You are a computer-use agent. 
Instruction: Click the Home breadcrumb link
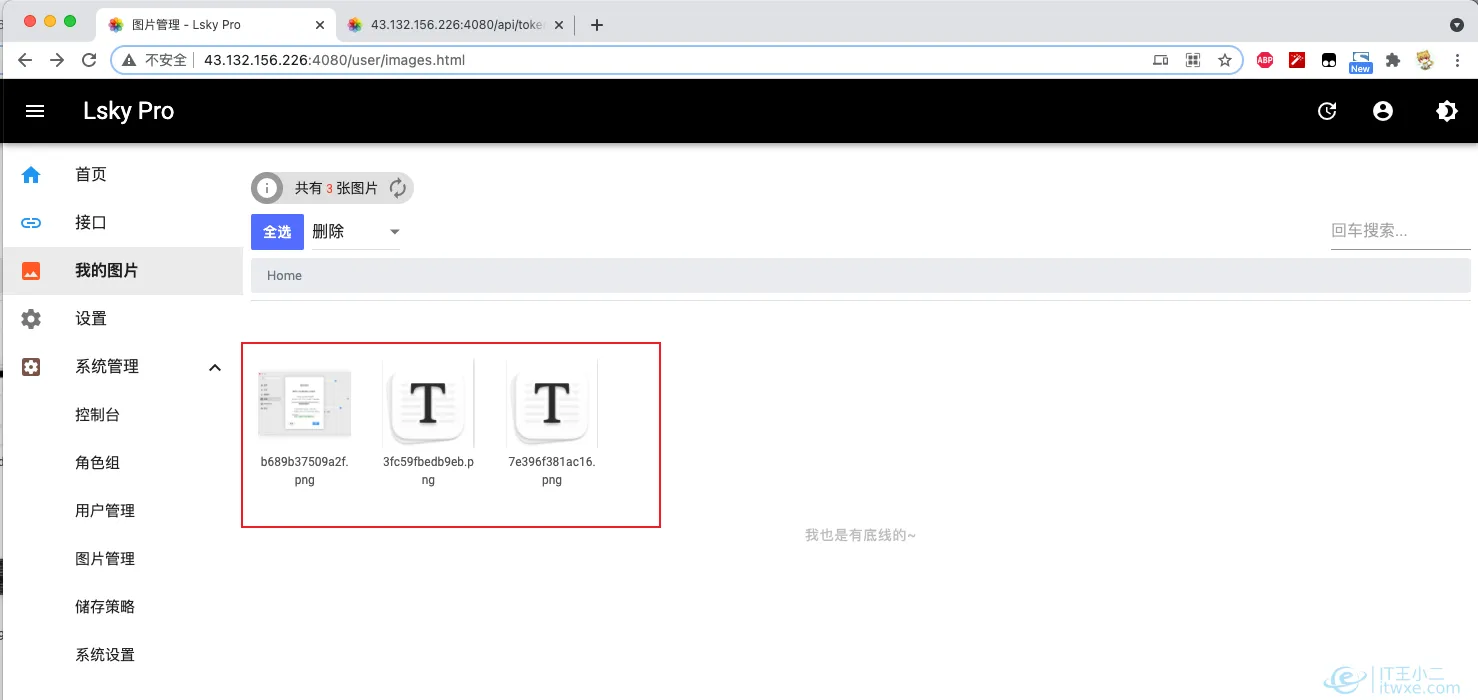tap(284, 276)
